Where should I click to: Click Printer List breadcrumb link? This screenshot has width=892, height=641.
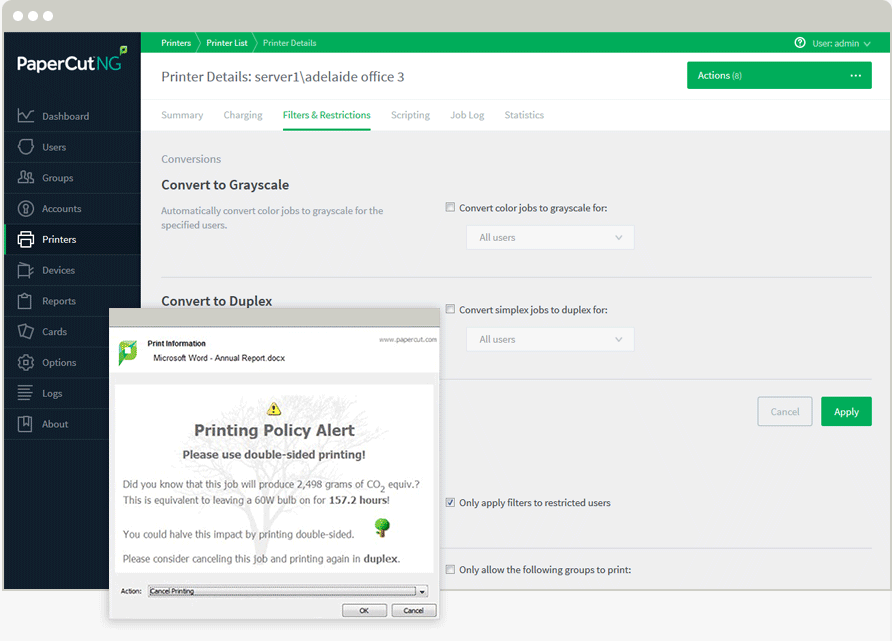tap(227, 43)
